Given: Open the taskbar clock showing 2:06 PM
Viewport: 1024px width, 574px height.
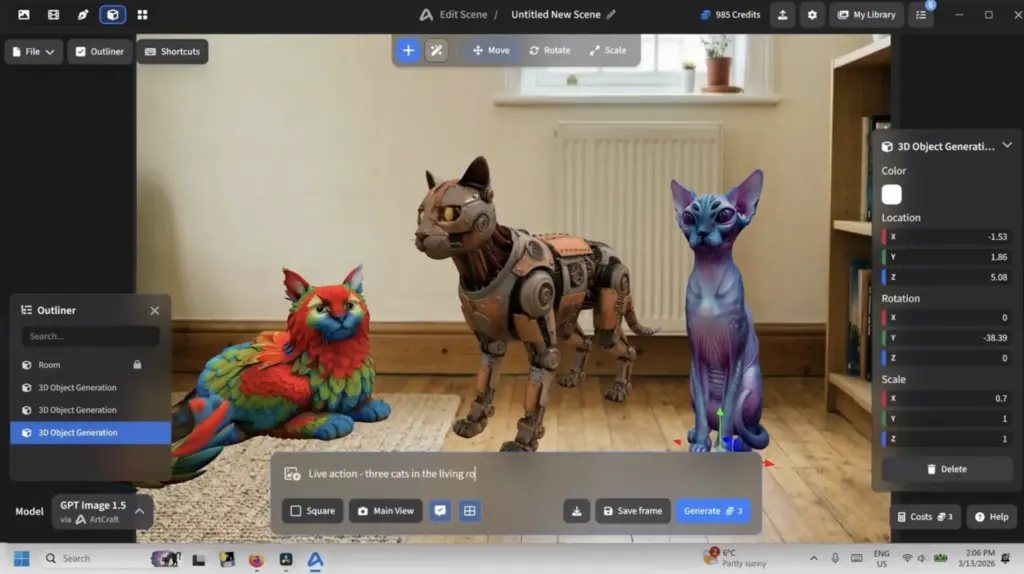Looking at the screenshot, I should click(976, 558).
